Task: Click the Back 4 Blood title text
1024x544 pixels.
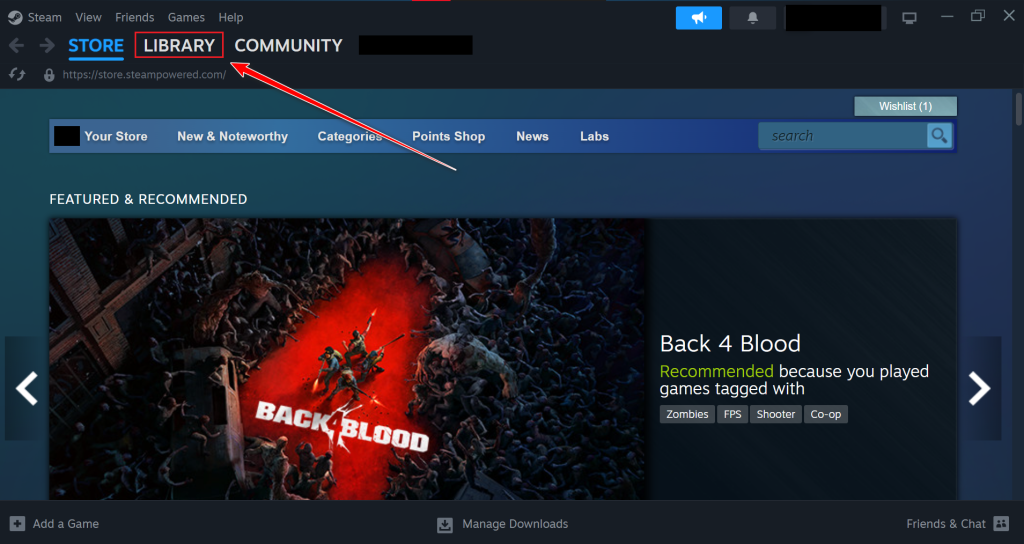Action: point(730,344)
